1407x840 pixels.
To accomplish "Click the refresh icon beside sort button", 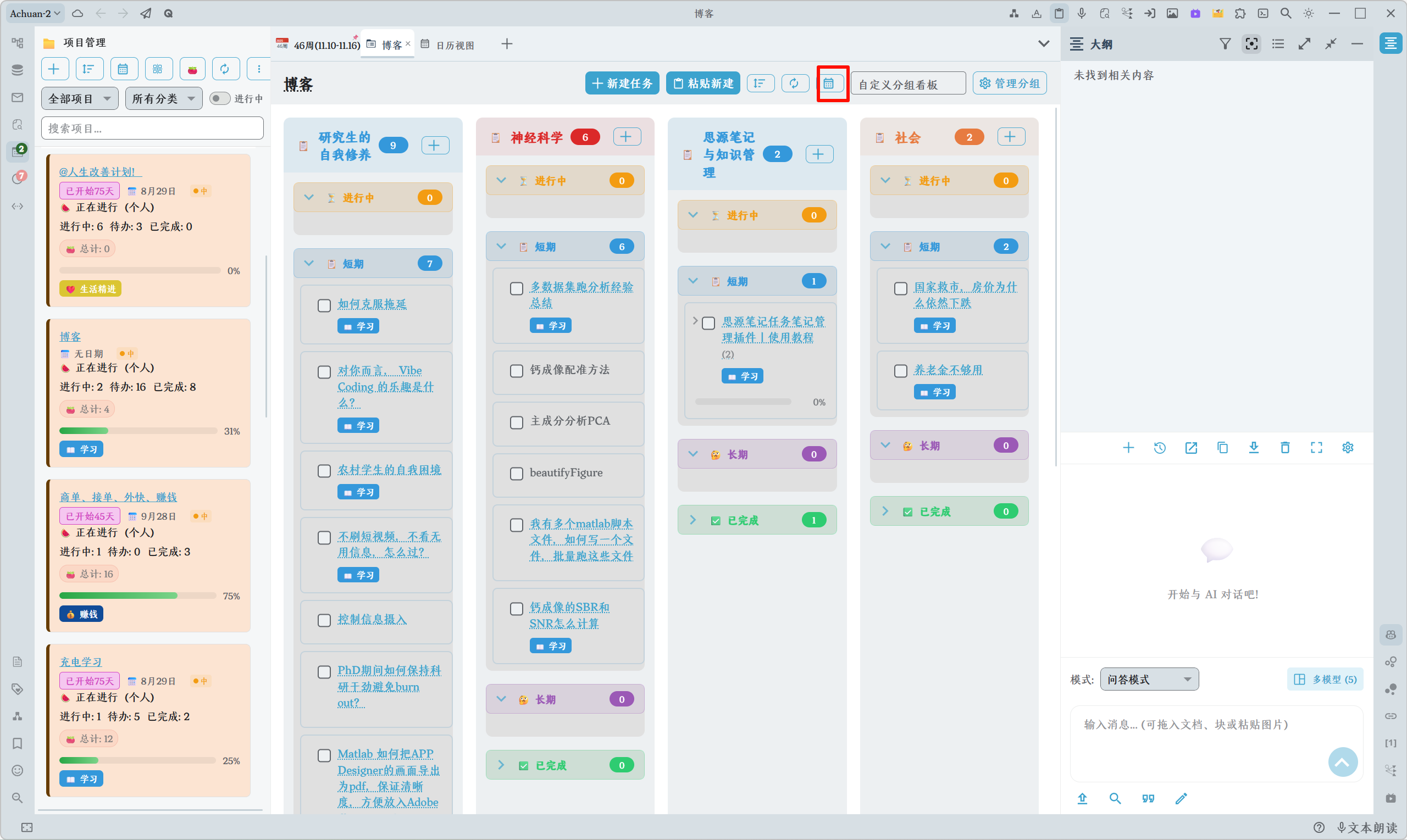I will click(x=794, y=84).
